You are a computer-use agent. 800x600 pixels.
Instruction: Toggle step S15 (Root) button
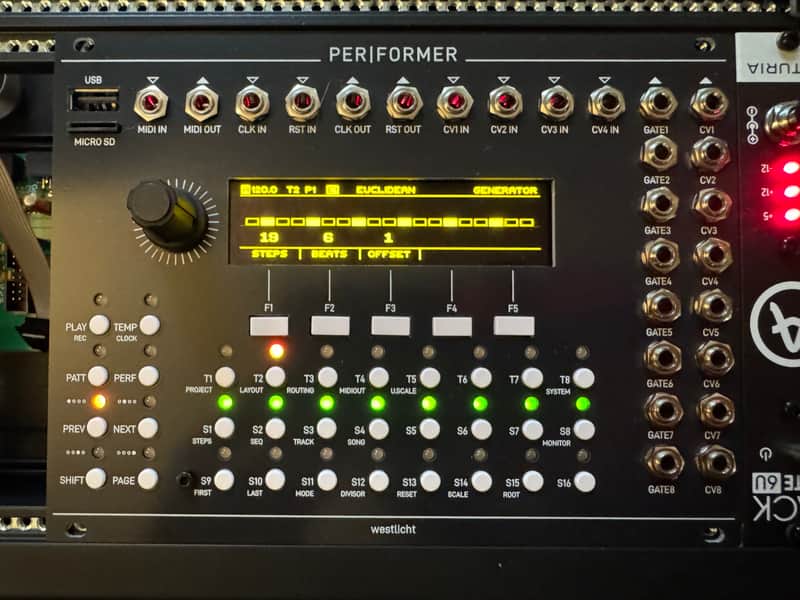coord(533,482)
